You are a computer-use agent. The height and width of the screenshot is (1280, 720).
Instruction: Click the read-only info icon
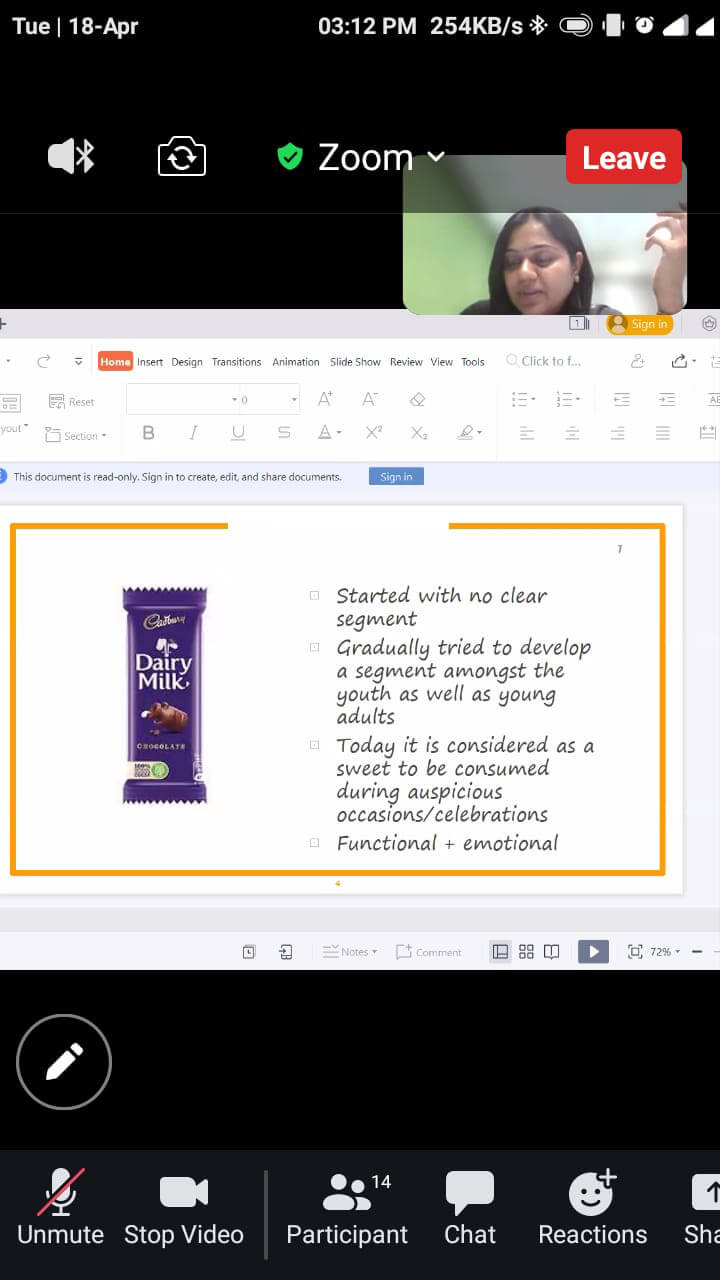(3, 477)
